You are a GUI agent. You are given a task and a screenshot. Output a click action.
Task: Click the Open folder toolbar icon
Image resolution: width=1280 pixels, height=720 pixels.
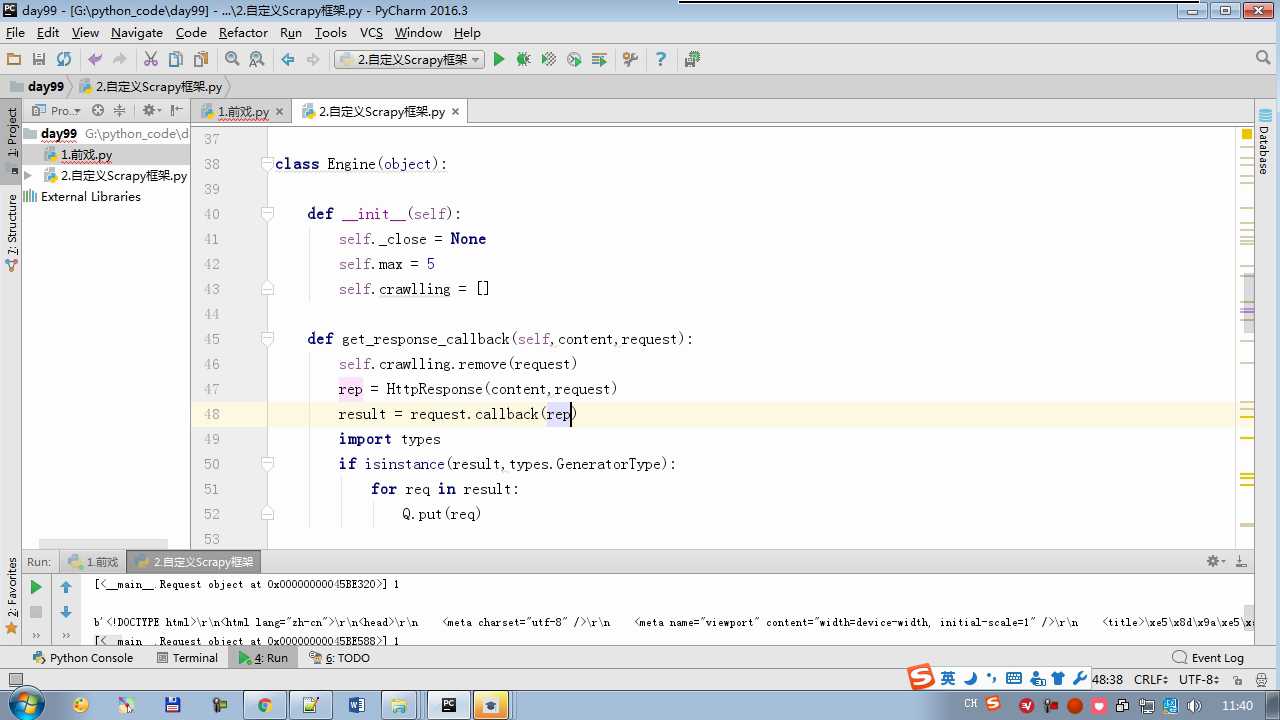tap(14, 60)
